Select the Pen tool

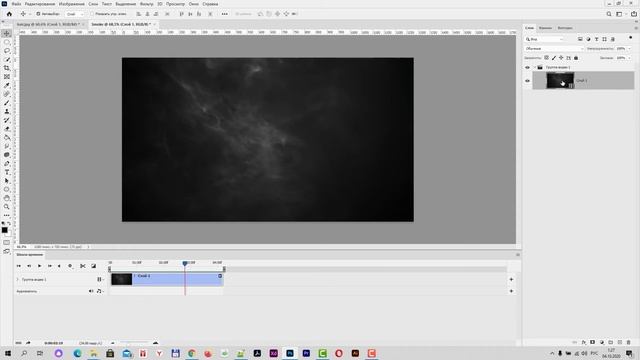point(7,164)
